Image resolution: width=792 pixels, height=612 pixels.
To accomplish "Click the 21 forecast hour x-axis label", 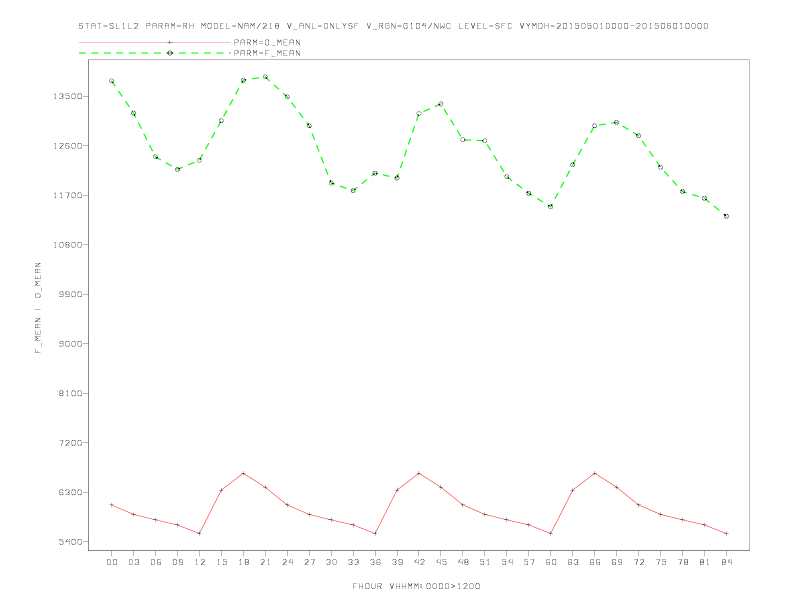I will pos(265,562).
